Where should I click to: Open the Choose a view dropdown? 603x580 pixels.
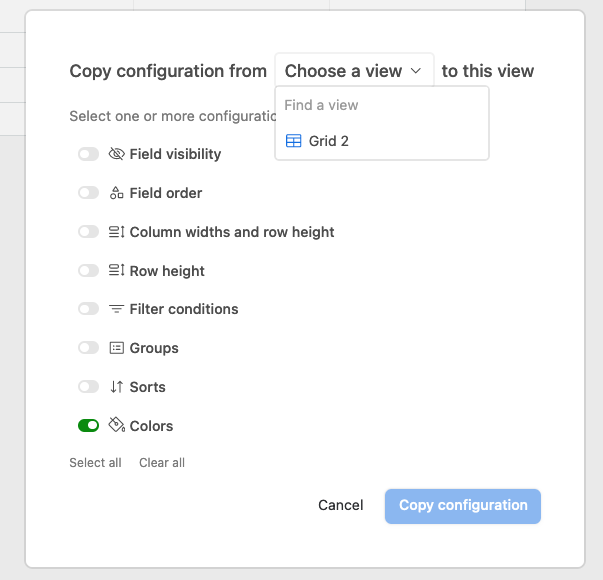[354, 70]
